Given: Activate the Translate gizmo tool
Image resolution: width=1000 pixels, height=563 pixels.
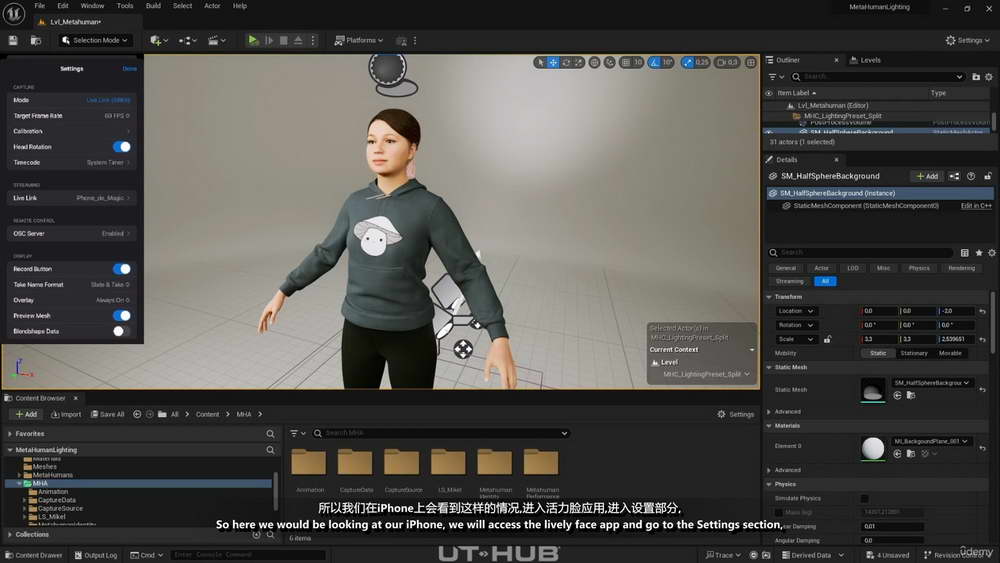Looking at the screenshot, I should tap(554, 62).
